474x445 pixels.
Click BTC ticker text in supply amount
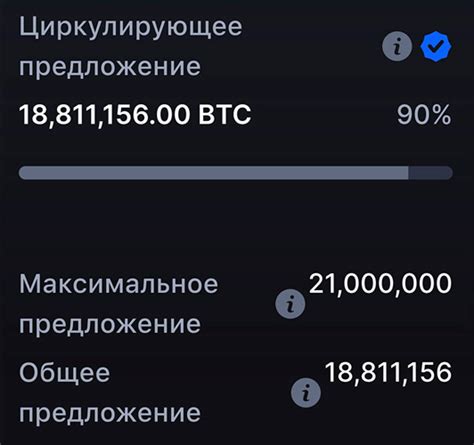225,115
